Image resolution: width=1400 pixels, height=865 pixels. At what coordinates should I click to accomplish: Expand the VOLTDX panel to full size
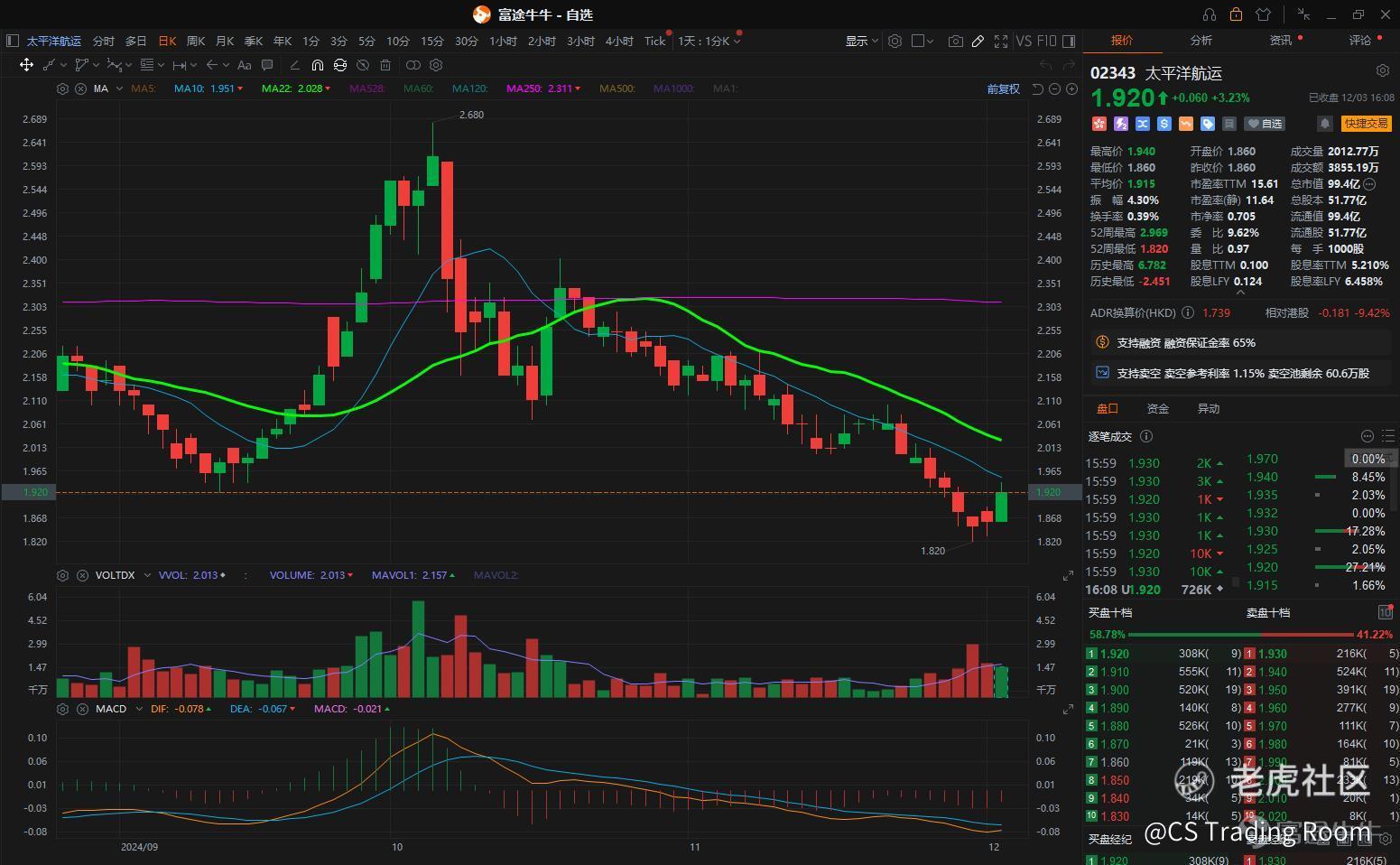pos(1069,575)
